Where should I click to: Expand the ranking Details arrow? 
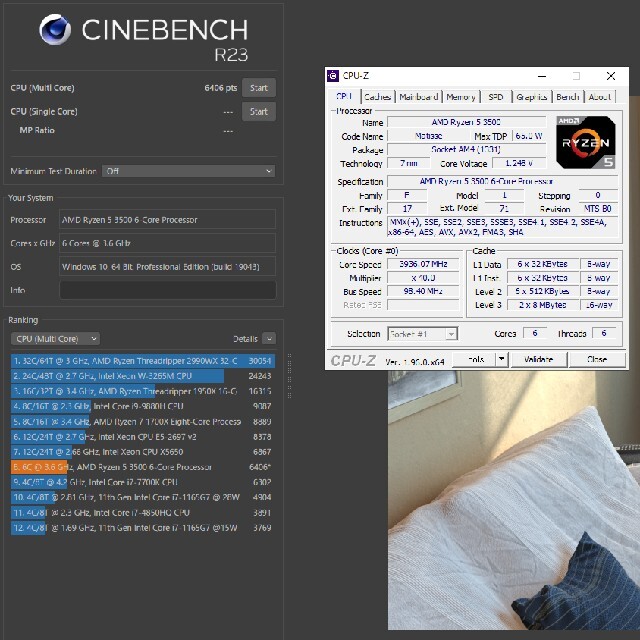tap(269, 338)
